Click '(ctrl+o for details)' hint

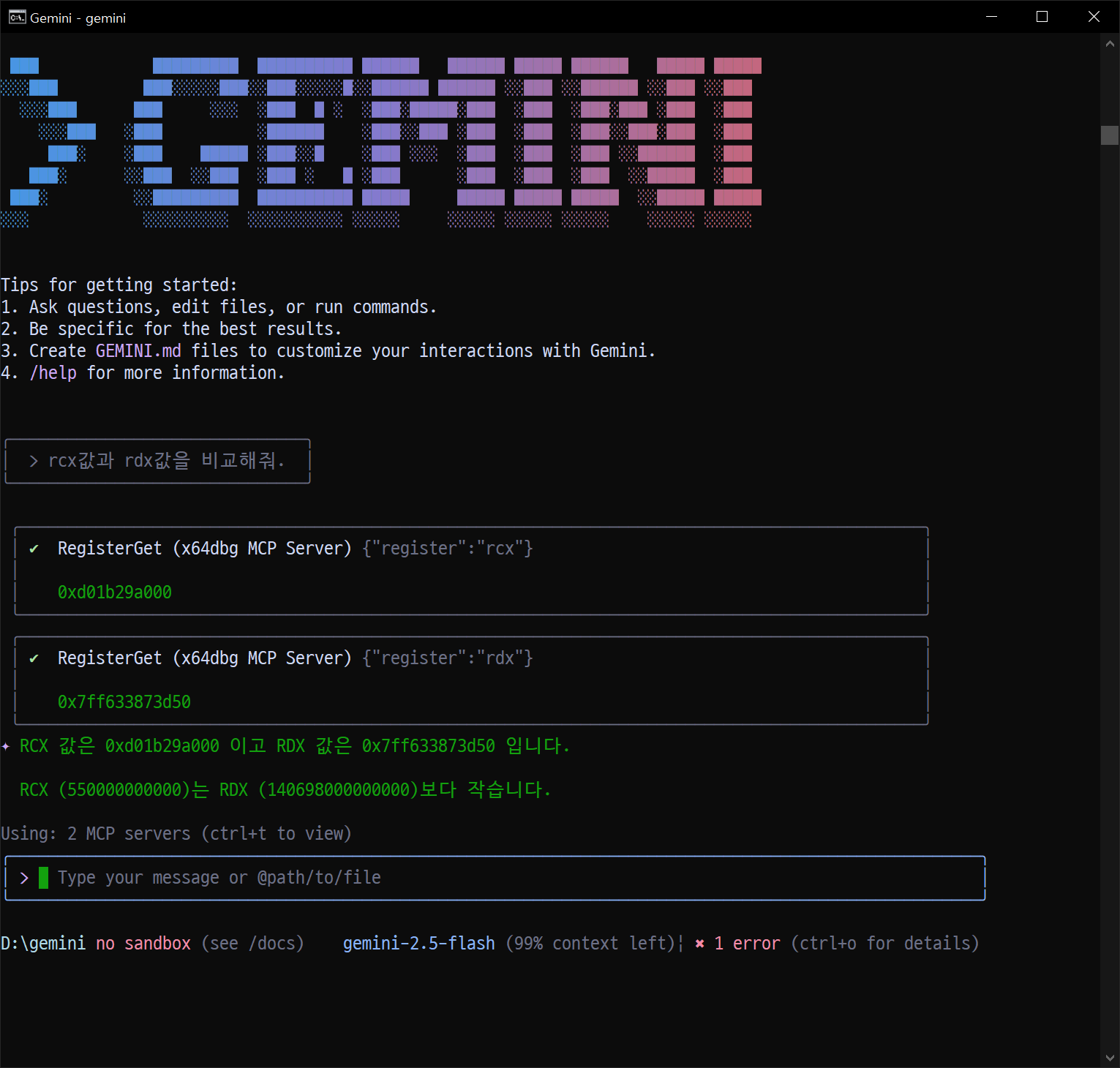pos(885,944)
